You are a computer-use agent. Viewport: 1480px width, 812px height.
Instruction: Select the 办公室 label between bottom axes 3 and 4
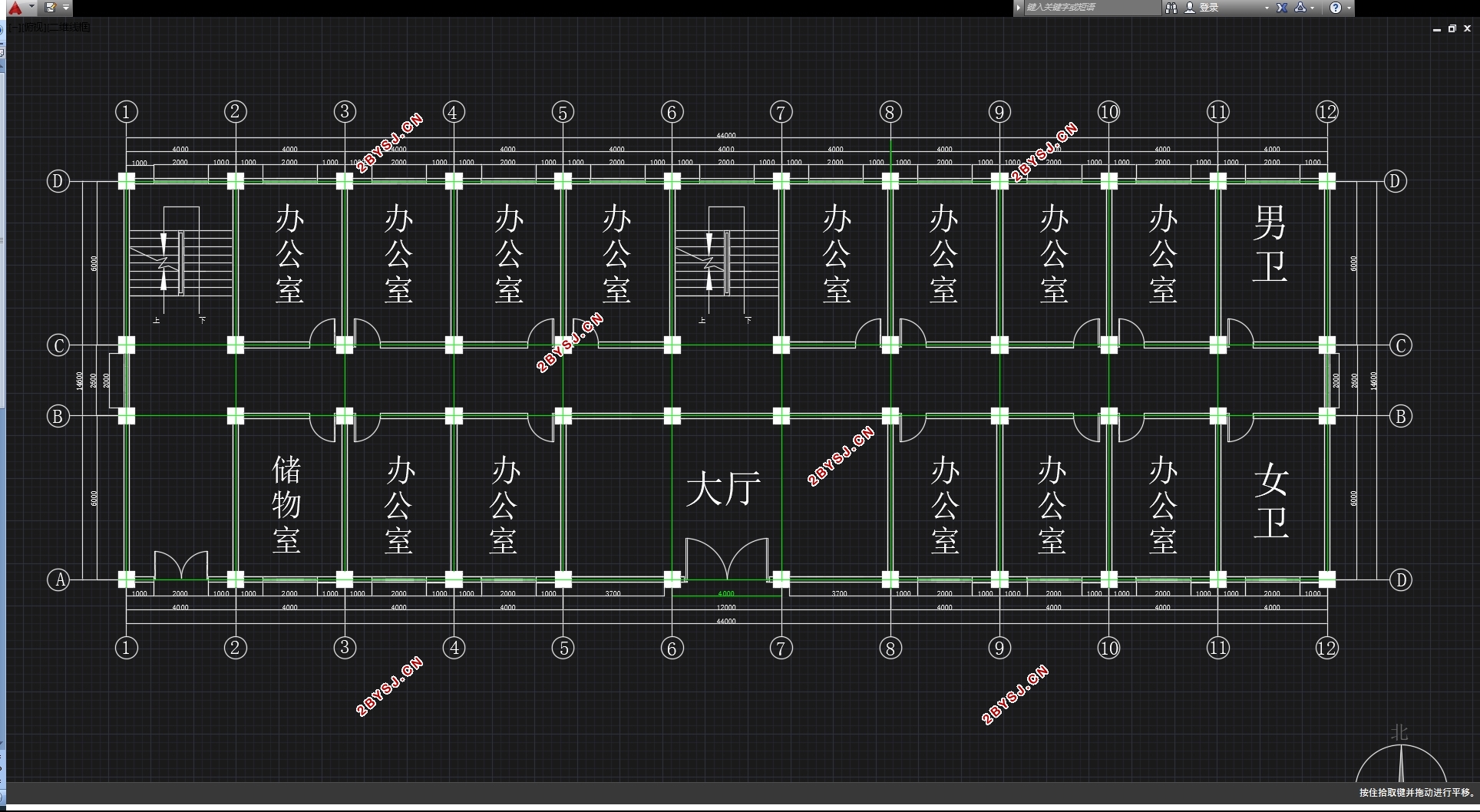pyautogui.click(x=399, y=504)
